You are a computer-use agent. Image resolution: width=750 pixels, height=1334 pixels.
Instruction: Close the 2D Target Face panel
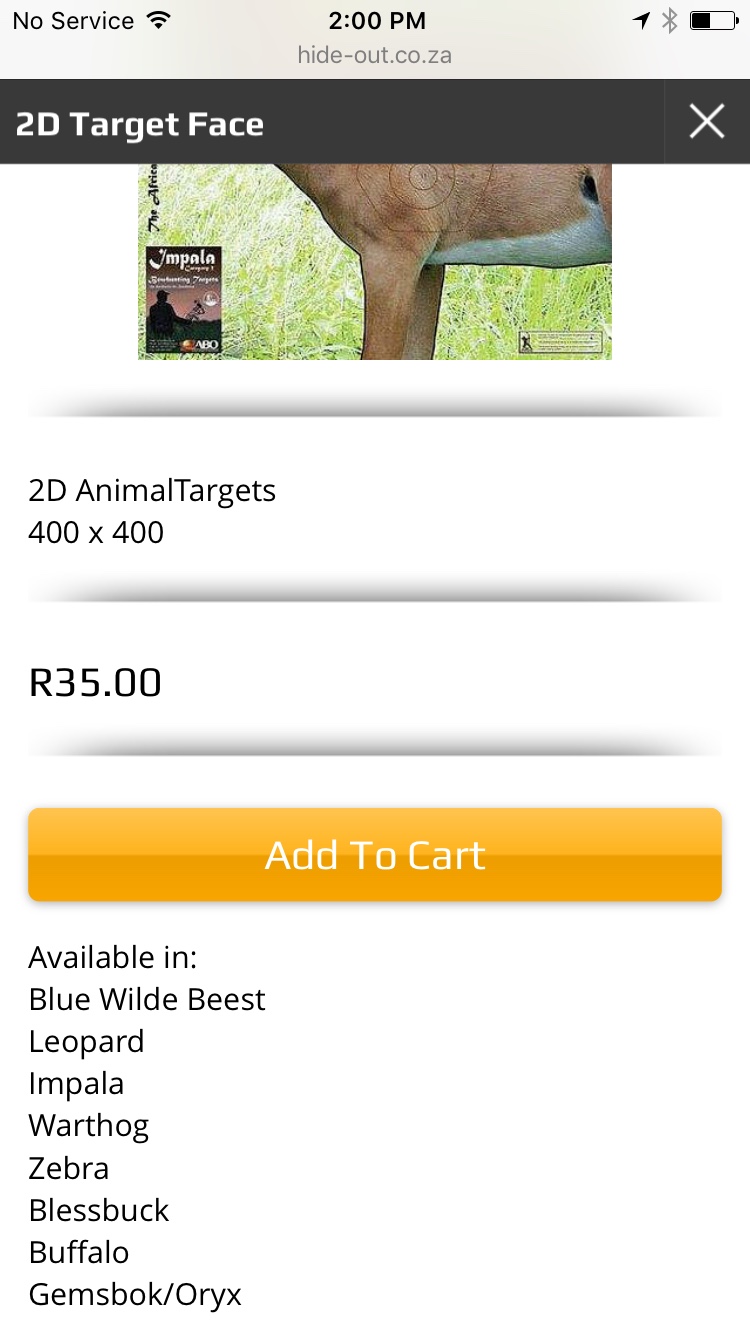click(706, 122)
